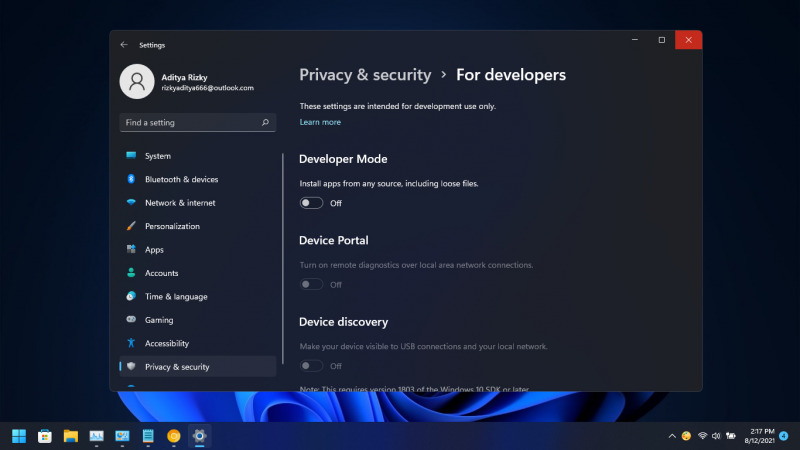Image resolution: width=800 pixels, height=450 pixels.
Task: Click the search magnifier icon
Action: (x=265, y=122)
